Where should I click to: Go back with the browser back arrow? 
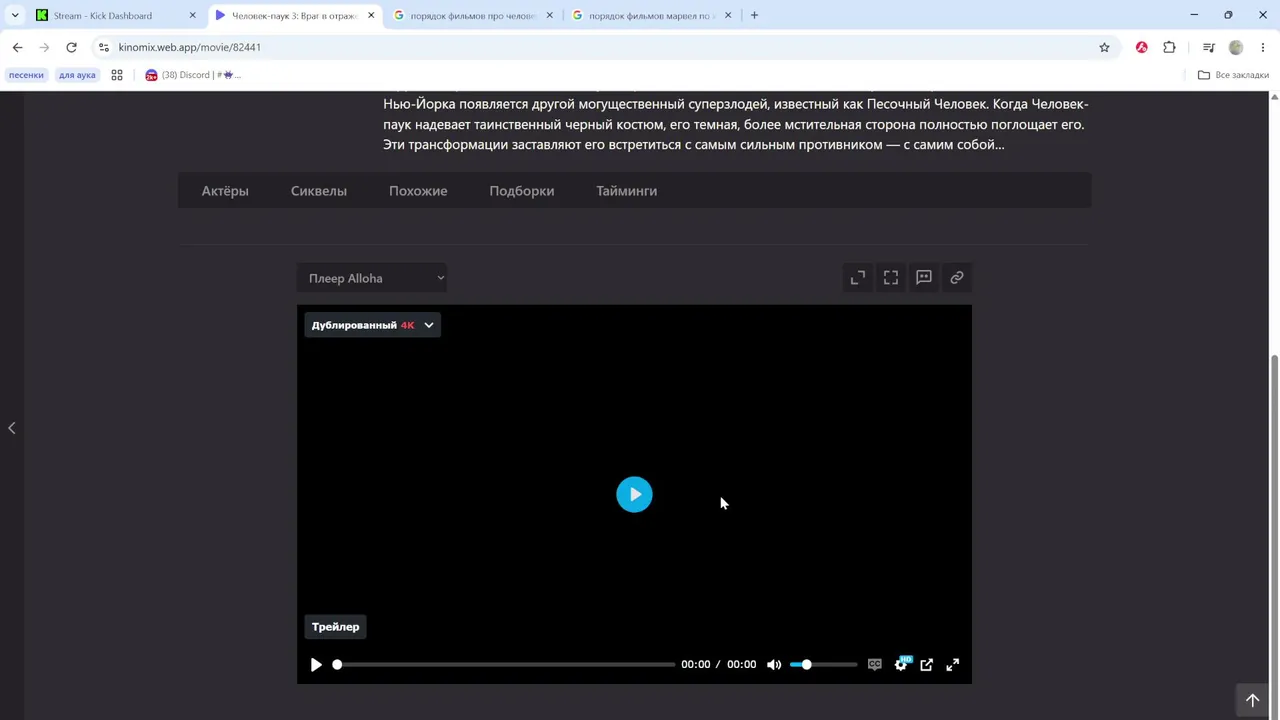coord(17,47)
